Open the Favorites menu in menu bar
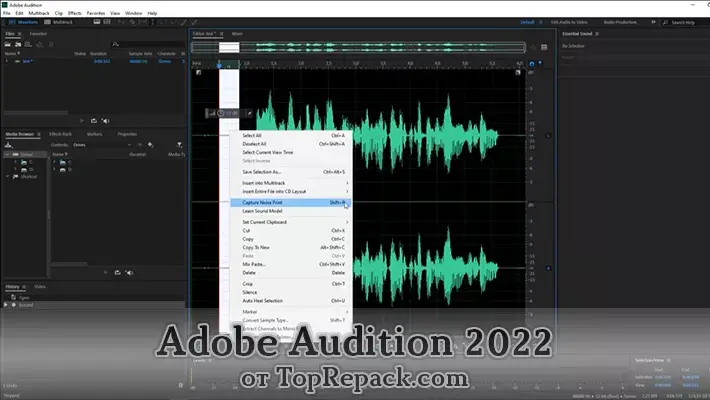The image size is (710, 400). coord(96,13)
